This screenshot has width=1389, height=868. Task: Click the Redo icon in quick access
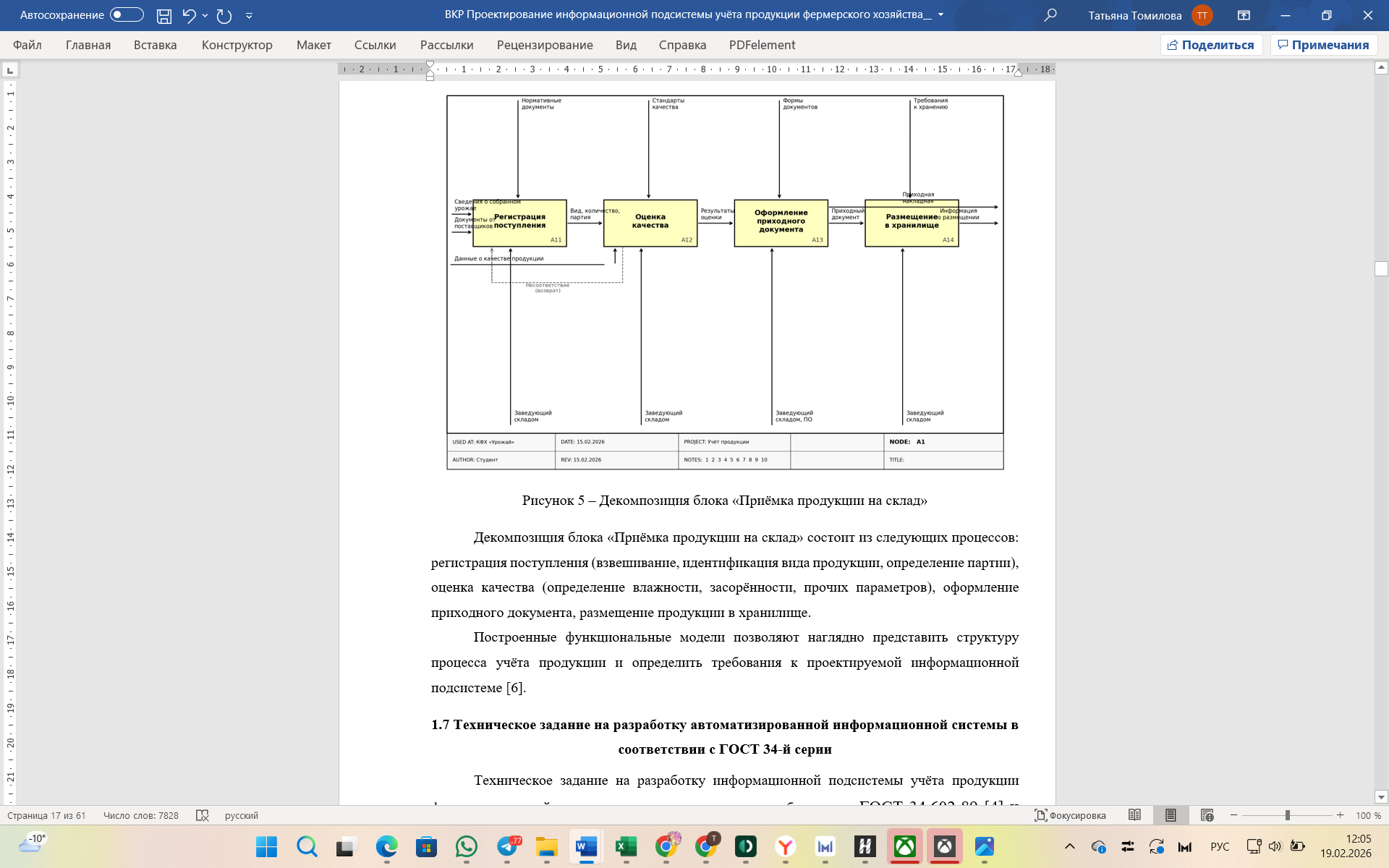tap(224, 15)
